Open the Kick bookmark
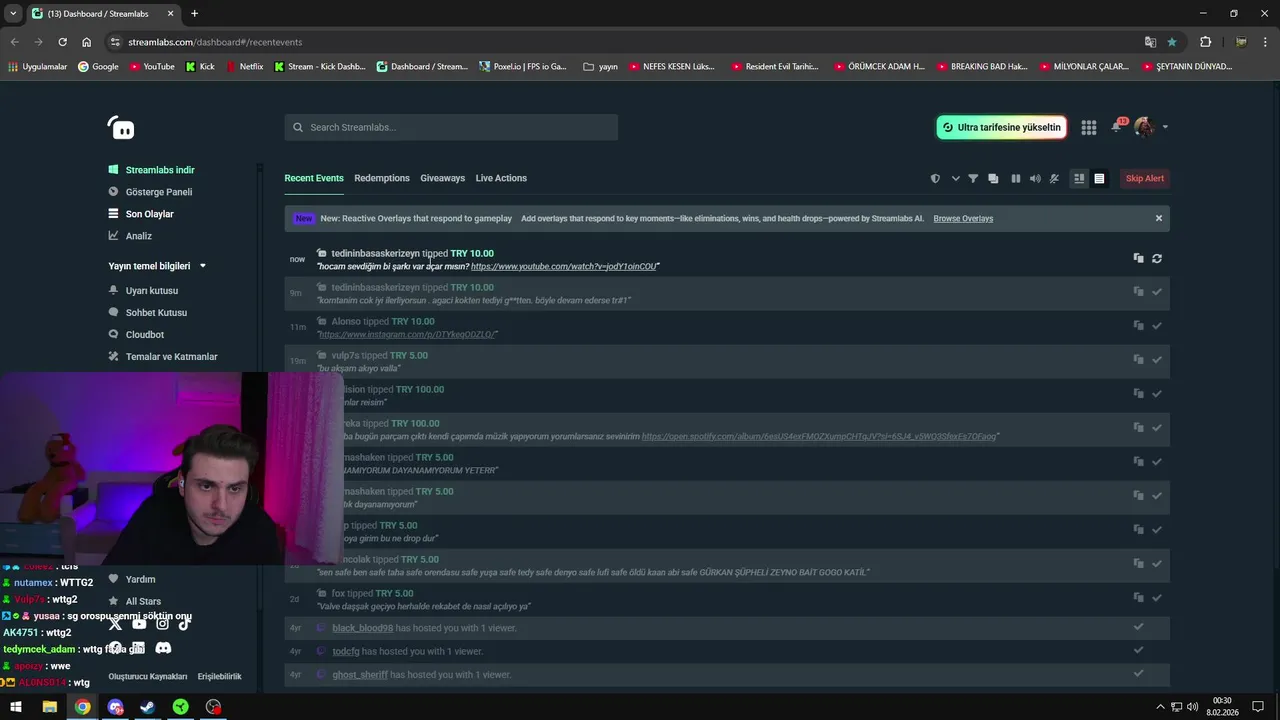 (x=200, y=67)
